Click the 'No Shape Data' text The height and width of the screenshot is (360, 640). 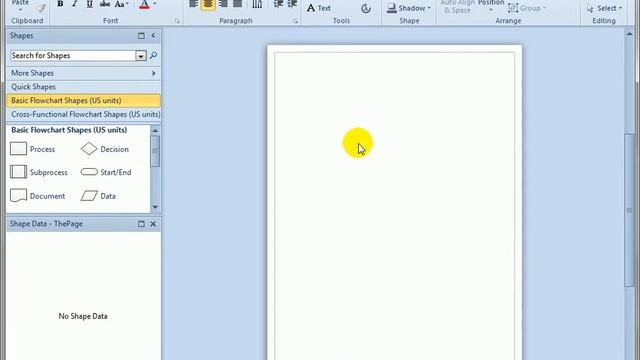pos(83,316)
